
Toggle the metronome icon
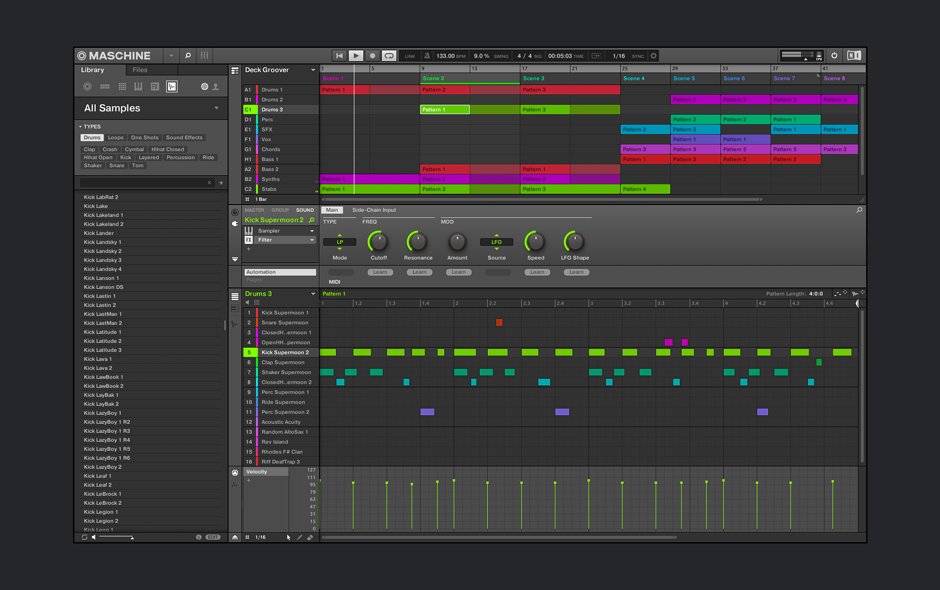pos(427,56)
